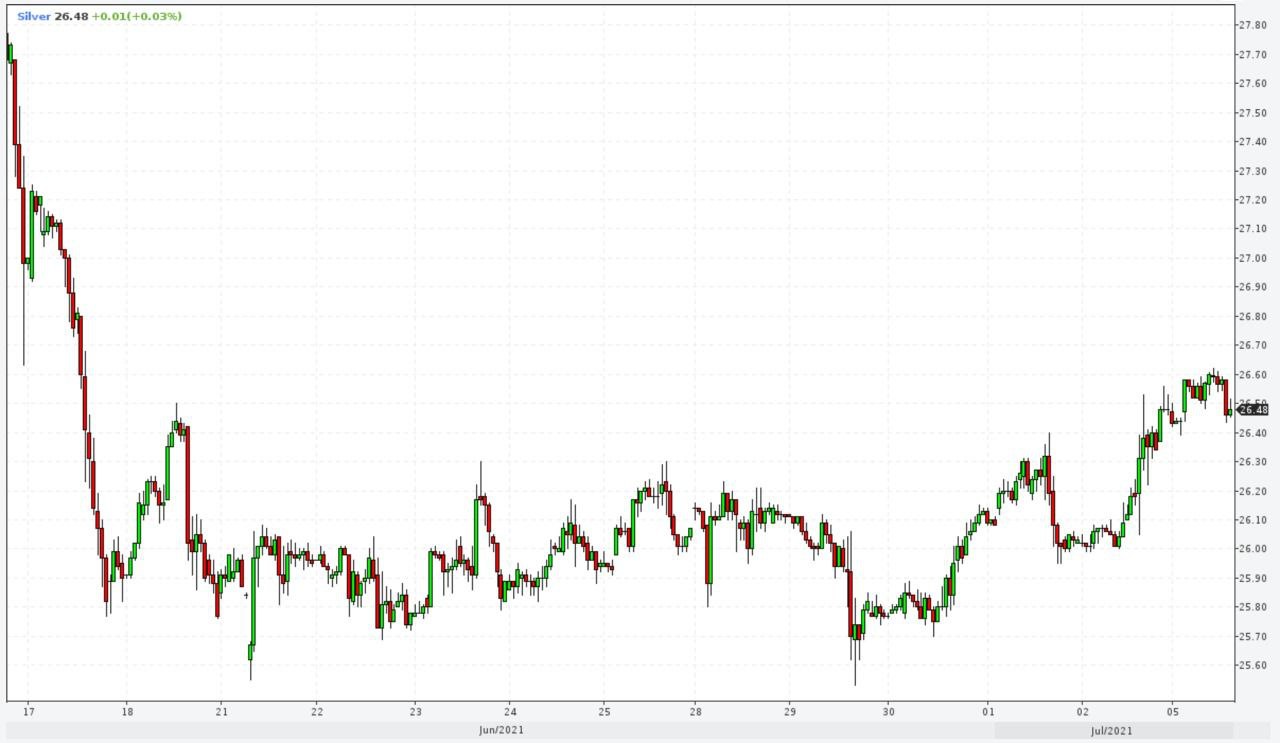This screenshot has width=1280, height=743.
Task: Click the Jun/2021 month band
Action: [x=501, y=730]
